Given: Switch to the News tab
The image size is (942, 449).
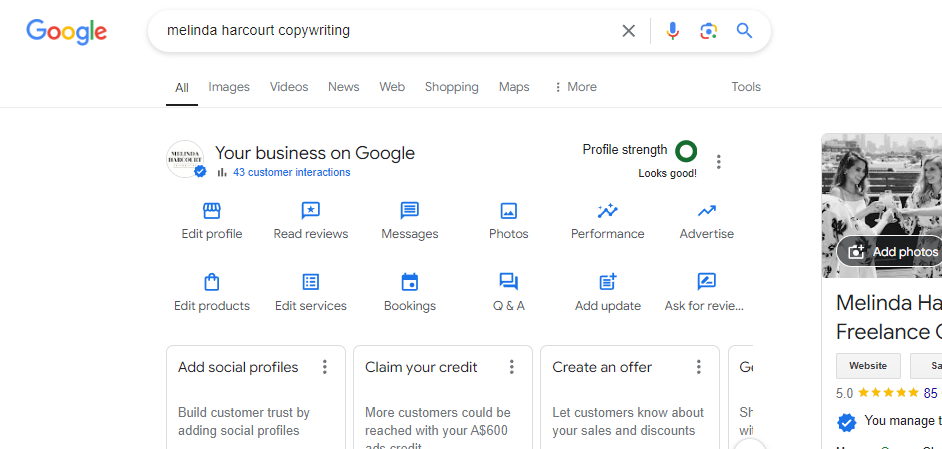Looking at the screenshot, I should point(344,87).
